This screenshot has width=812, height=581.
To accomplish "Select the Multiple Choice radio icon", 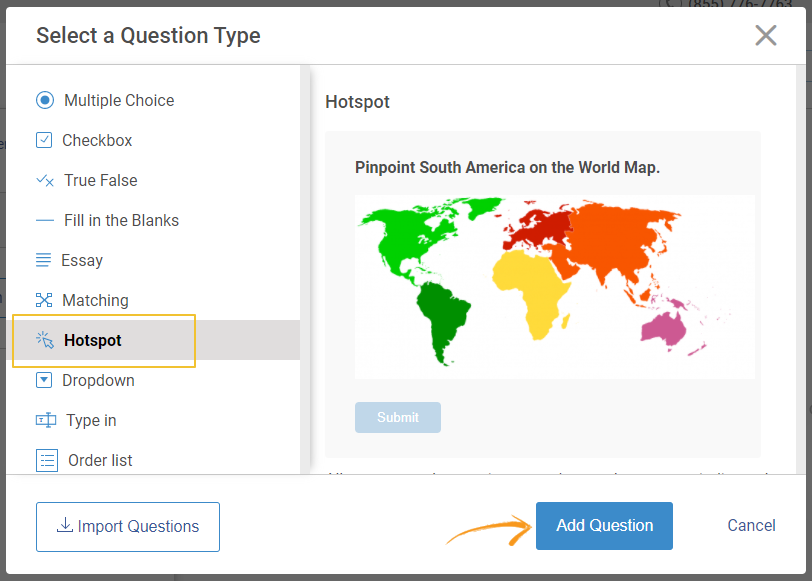I will (44, 100).
